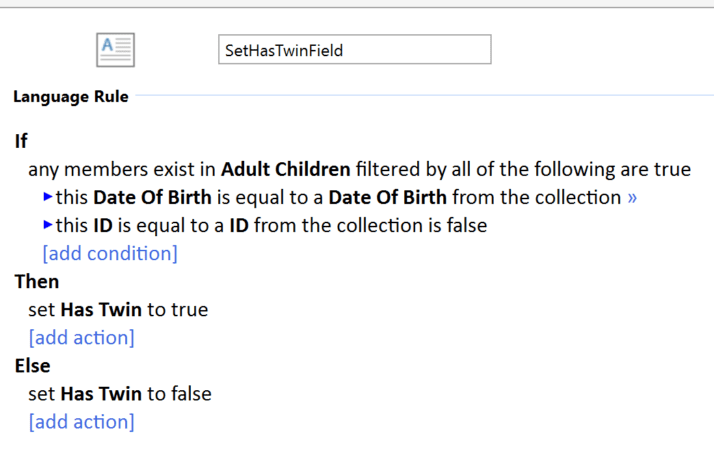Screen dimensions: 714x460
Task: Click the Language Rule section header
Action: pos(70,97)
